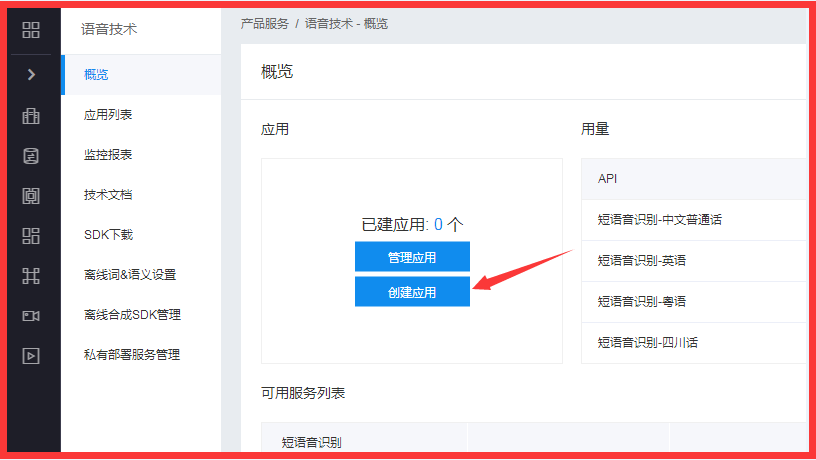The image size is (816, 460).
Task: Select 概览 in the 语音技术 menu
Action: tap(142, 74)
